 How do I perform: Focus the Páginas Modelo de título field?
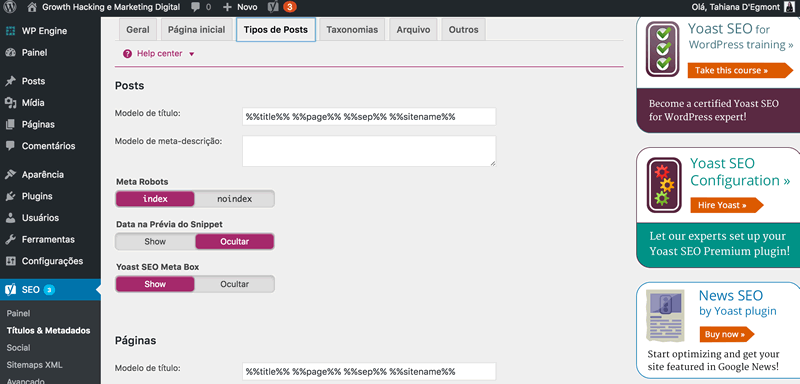point(369,371)
